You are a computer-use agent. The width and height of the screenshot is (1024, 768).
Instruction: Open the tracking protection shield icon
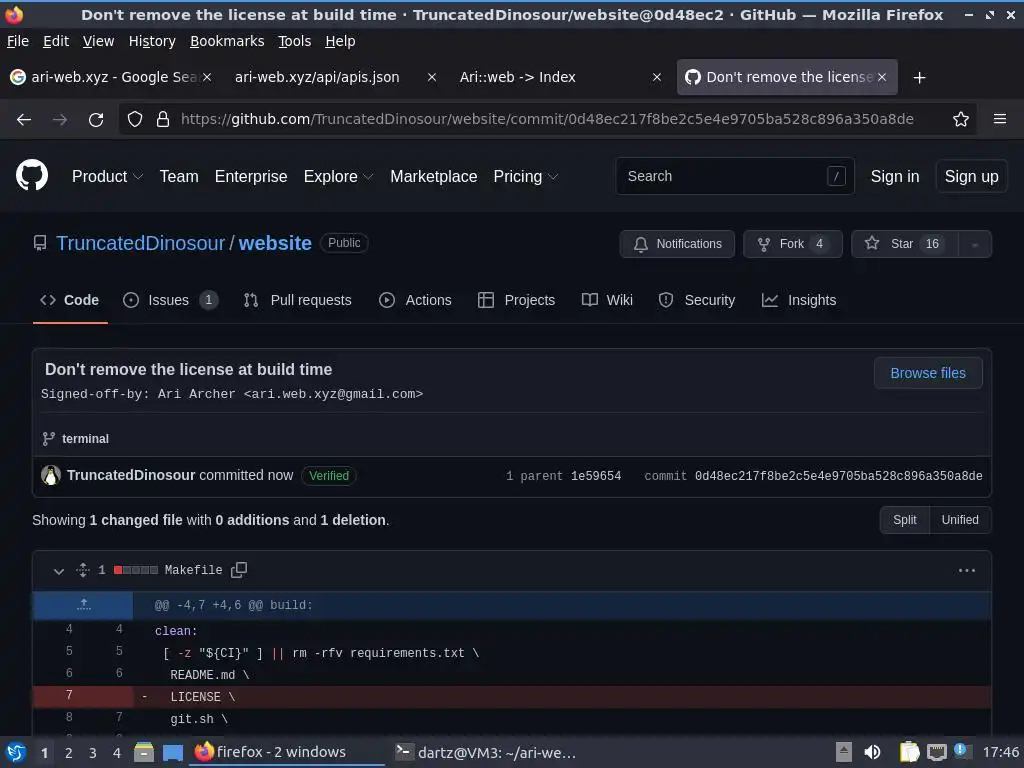[135, 120]
